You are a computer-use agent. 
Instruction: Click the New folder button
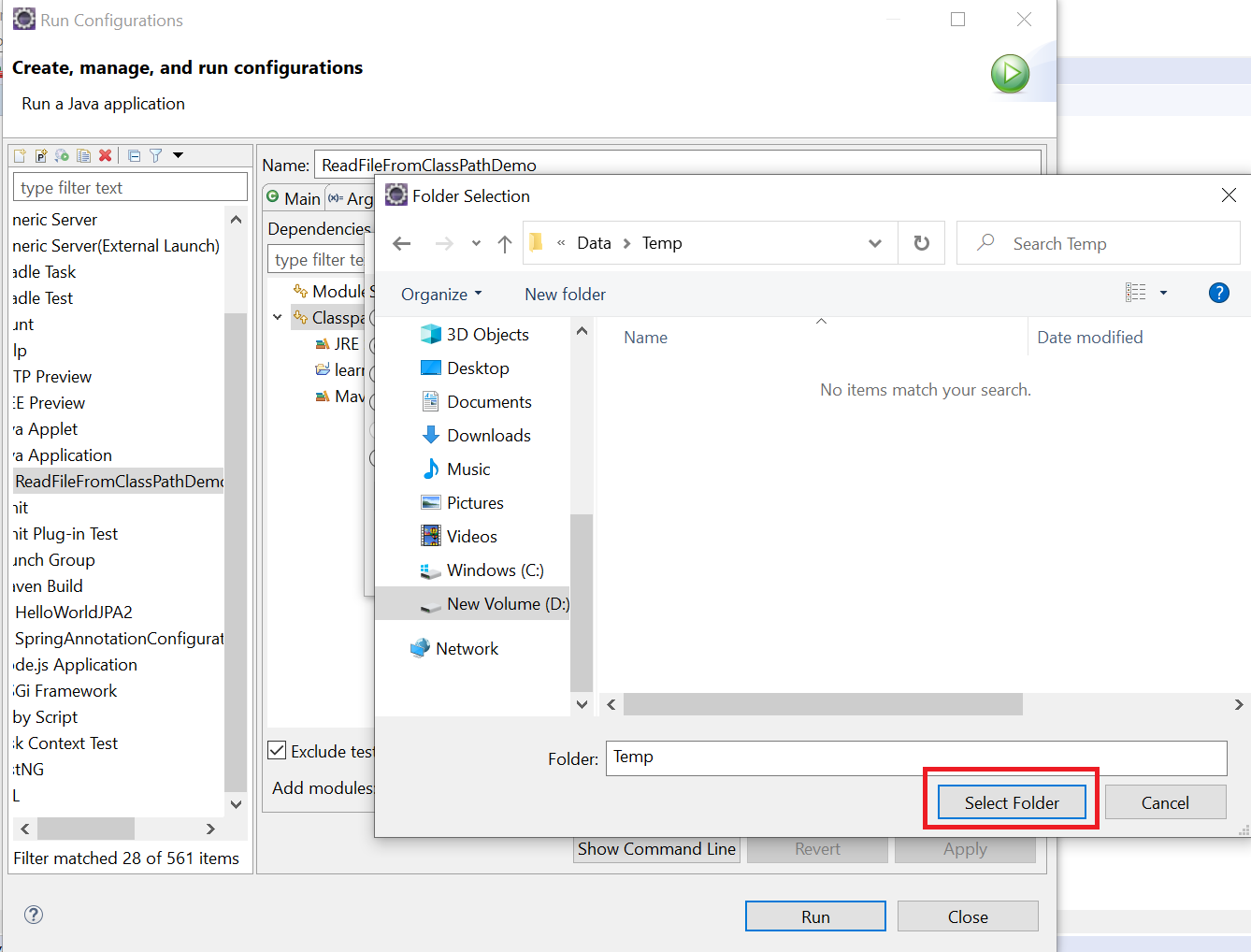565,295
